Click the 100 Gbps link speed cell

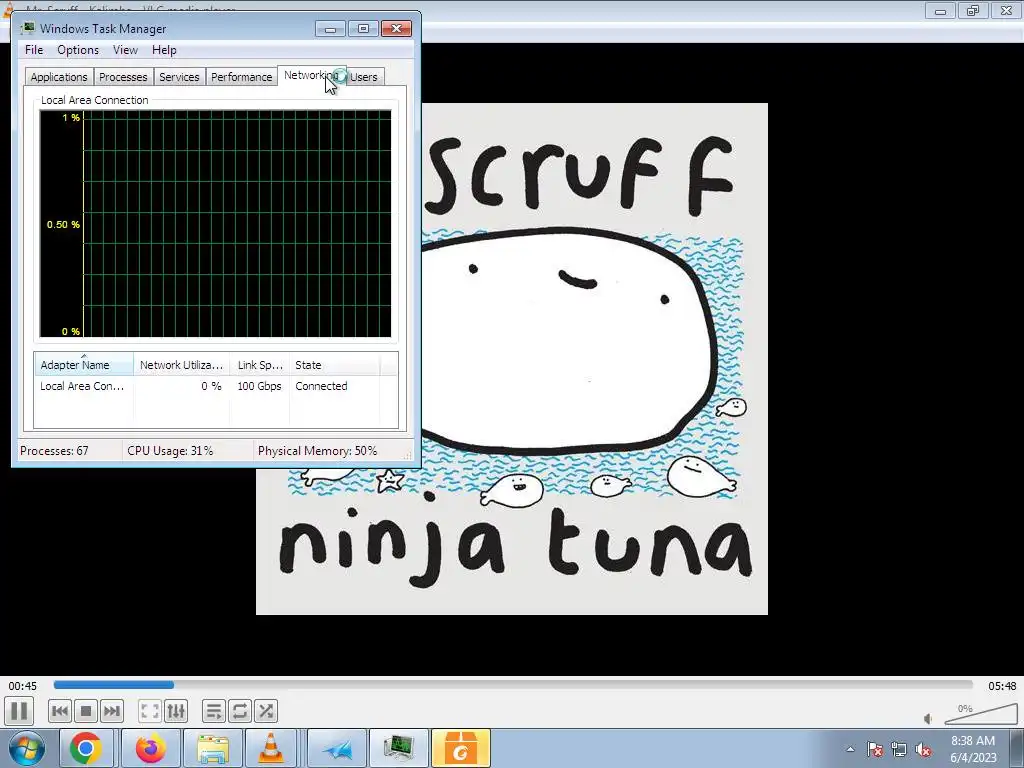click(x=259, y=386)
